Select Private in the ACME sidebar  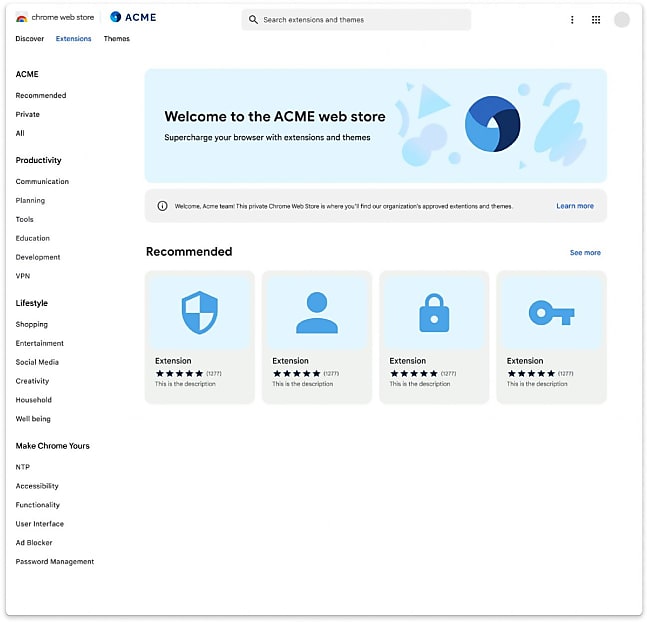tap(28, 114)
